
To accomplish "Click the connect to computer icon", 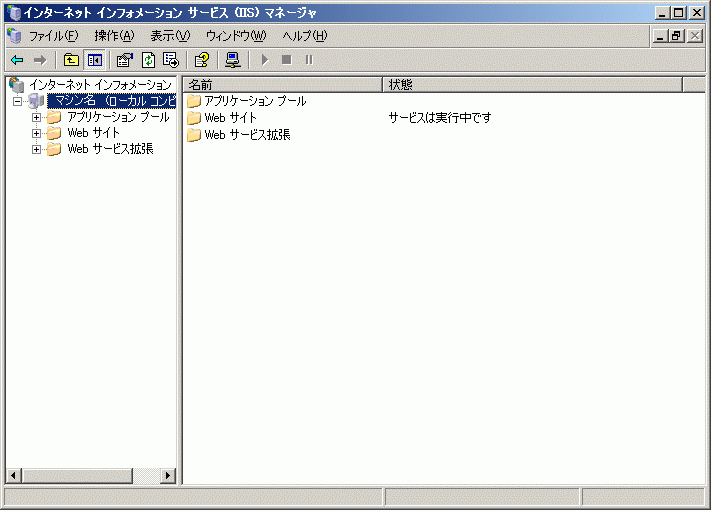I will pyautogui.click(x=233, y=60).
